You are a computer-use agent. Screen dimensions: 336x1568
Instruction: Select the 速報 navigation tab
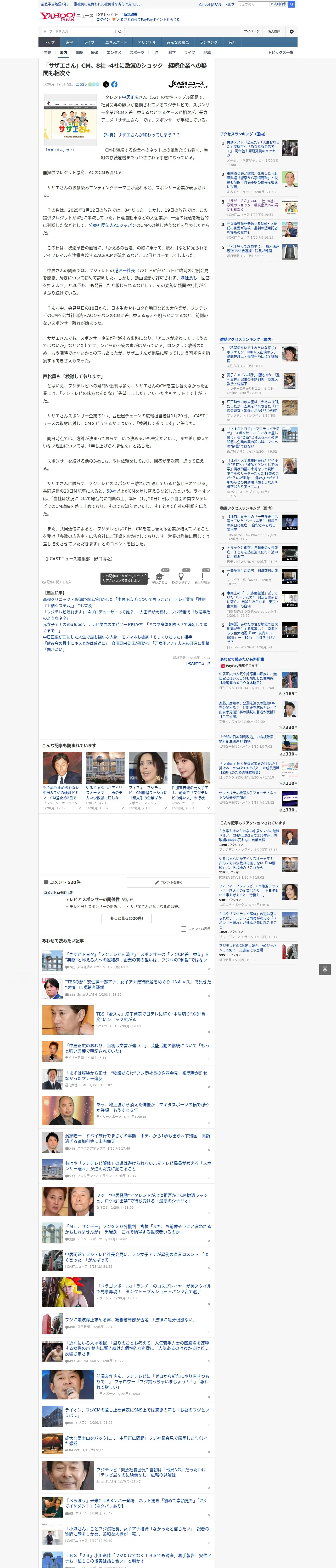69,43
